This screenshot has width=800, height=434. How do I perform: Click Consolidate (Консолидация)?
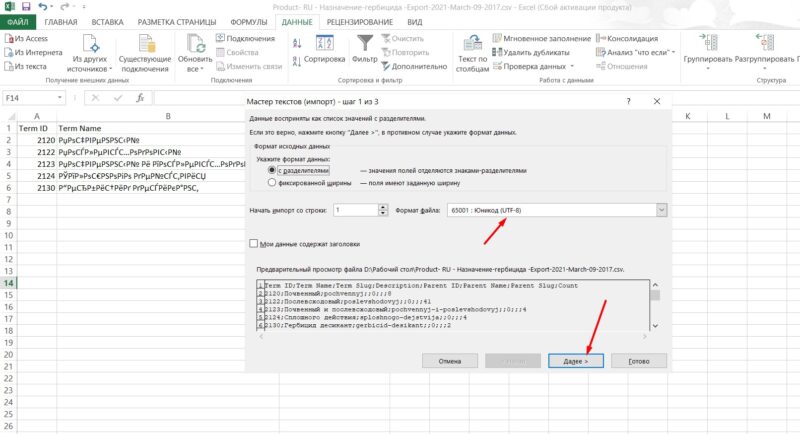(x=627, y=39)
